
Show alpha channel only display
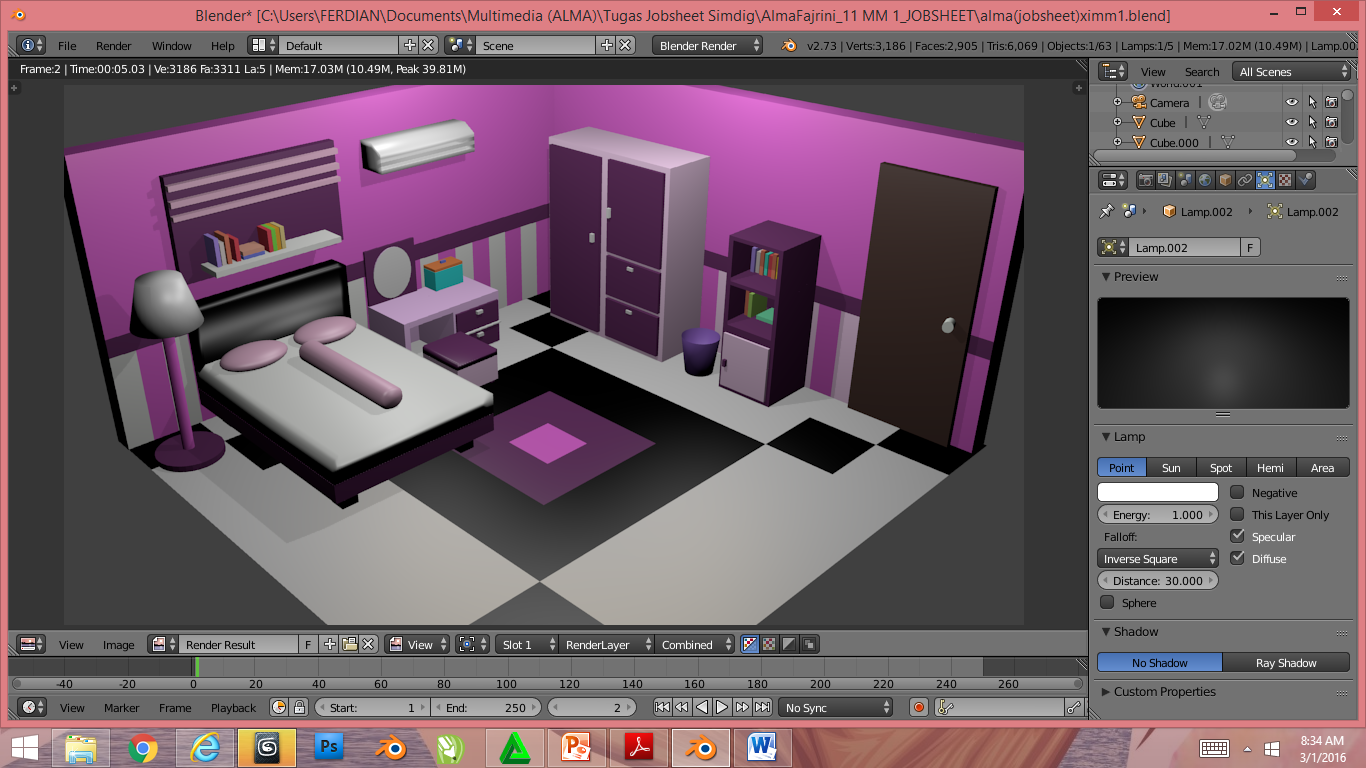pos(789,645)
